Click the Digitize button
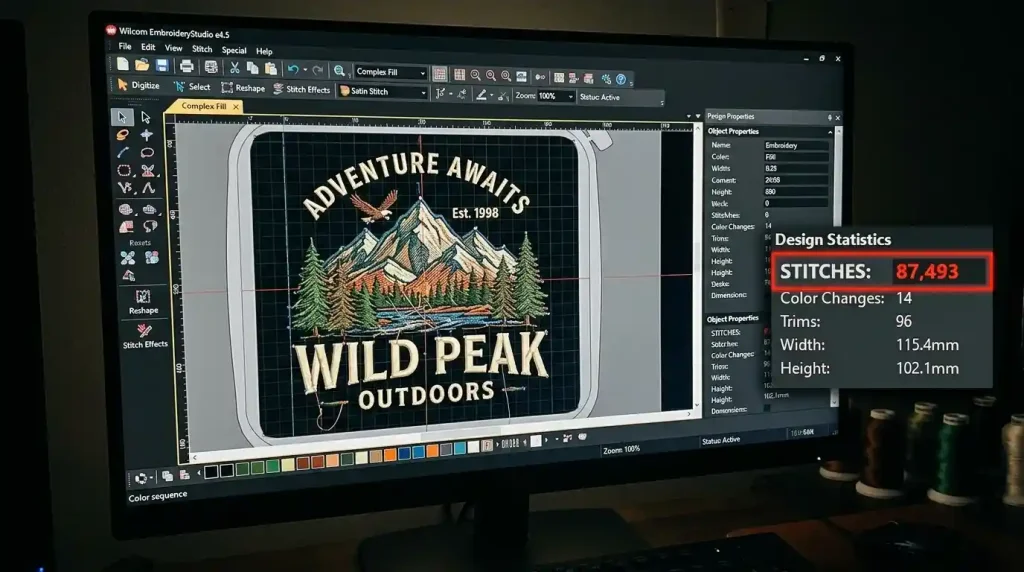The height and width of the screenshot is (572, 1024). point(138,85)
